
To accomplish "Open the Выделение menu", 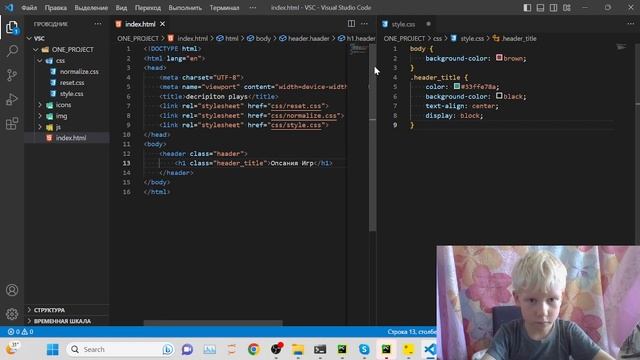I will click(x=91, y=8).
